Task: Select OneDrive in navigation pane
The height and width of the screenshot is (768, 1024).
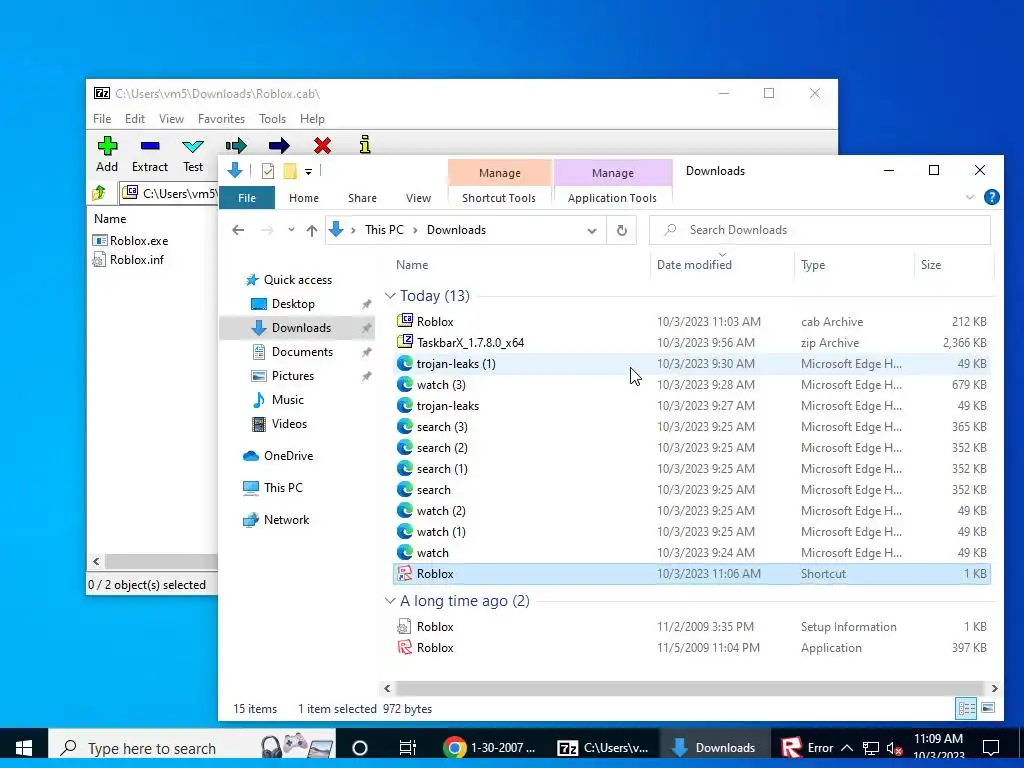Action: [x=288, y=456]
